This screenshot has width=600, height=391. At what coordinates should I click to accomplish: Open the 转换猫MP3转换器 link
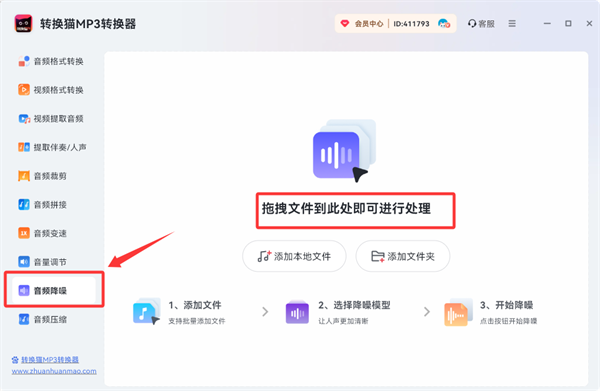click(x=50, y=360)
